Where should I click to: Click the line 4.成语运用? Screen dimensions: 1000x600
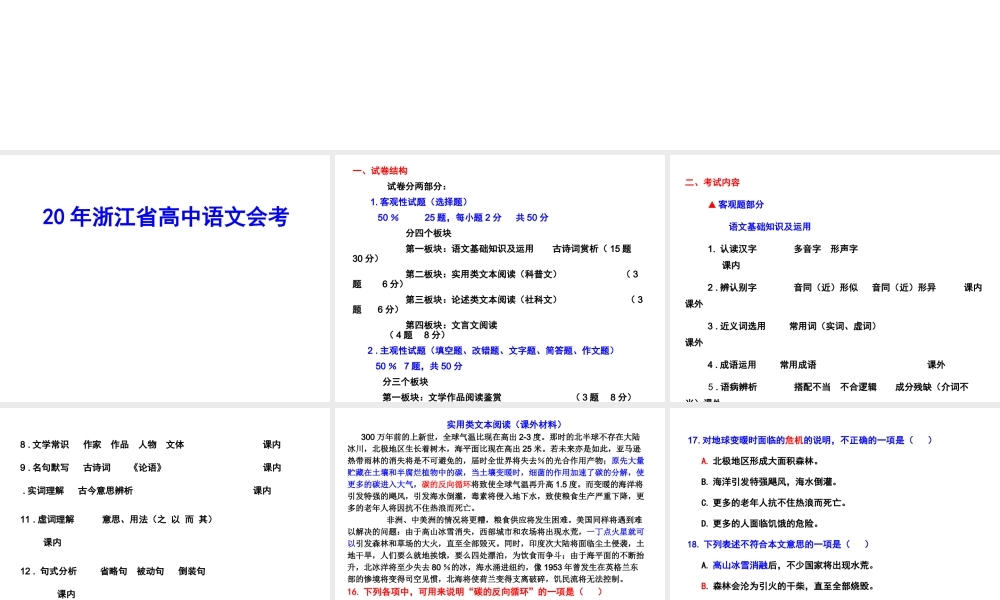826,365
